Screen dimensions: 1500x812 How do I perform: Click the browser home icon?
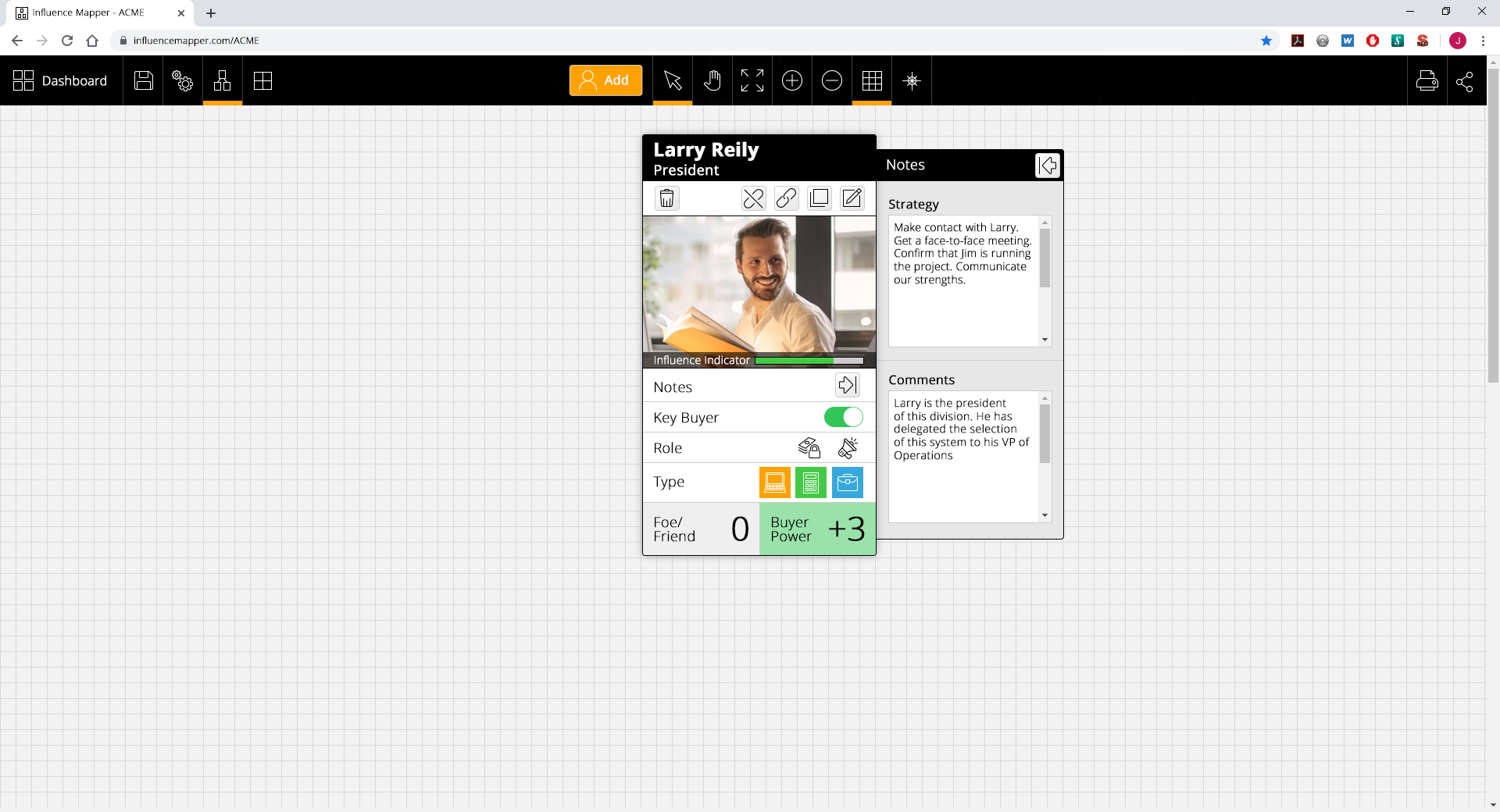[x=92, y=41]
